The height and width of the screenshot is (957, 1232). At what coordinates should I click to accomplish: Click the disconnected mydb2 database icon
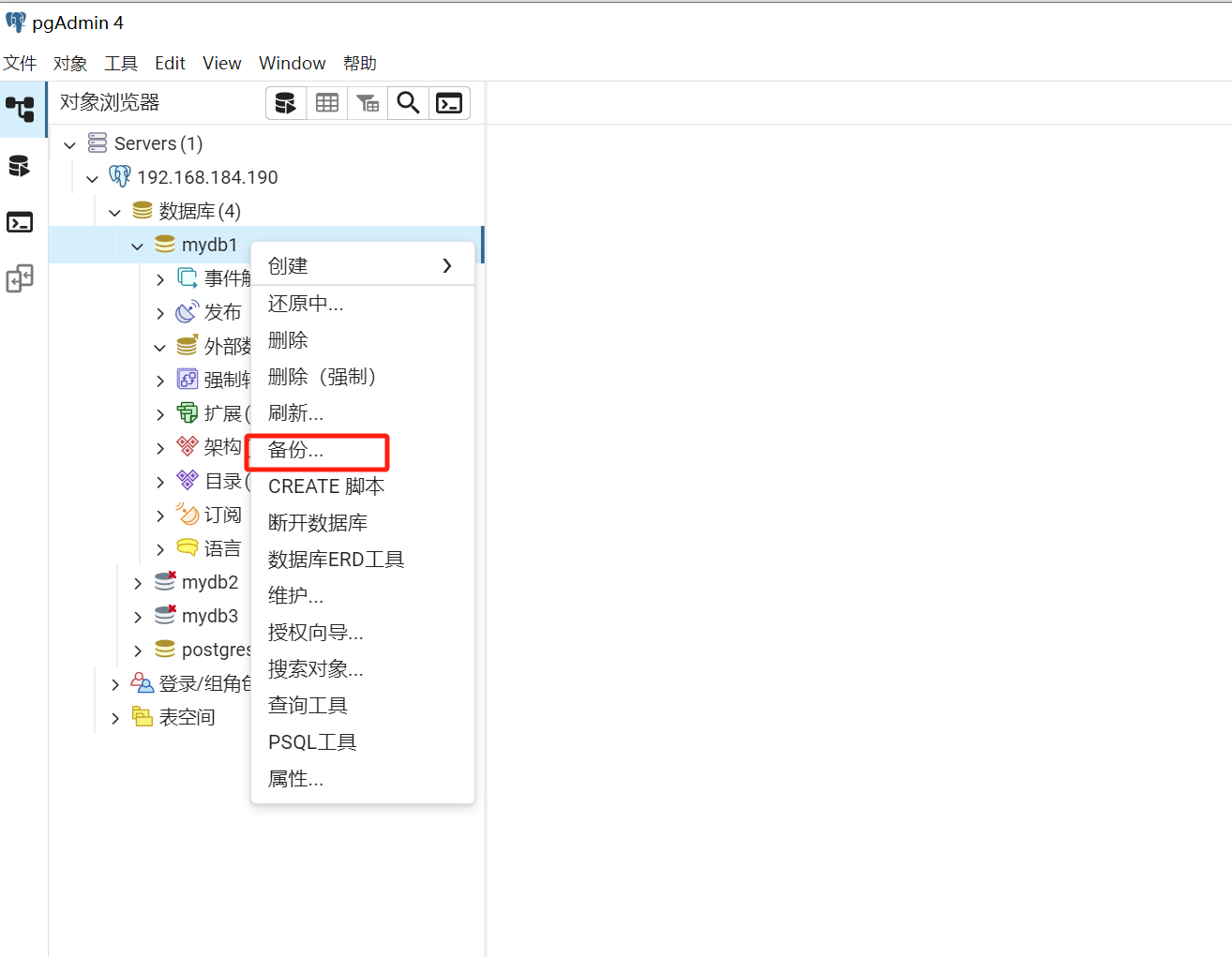pos(165,582)
